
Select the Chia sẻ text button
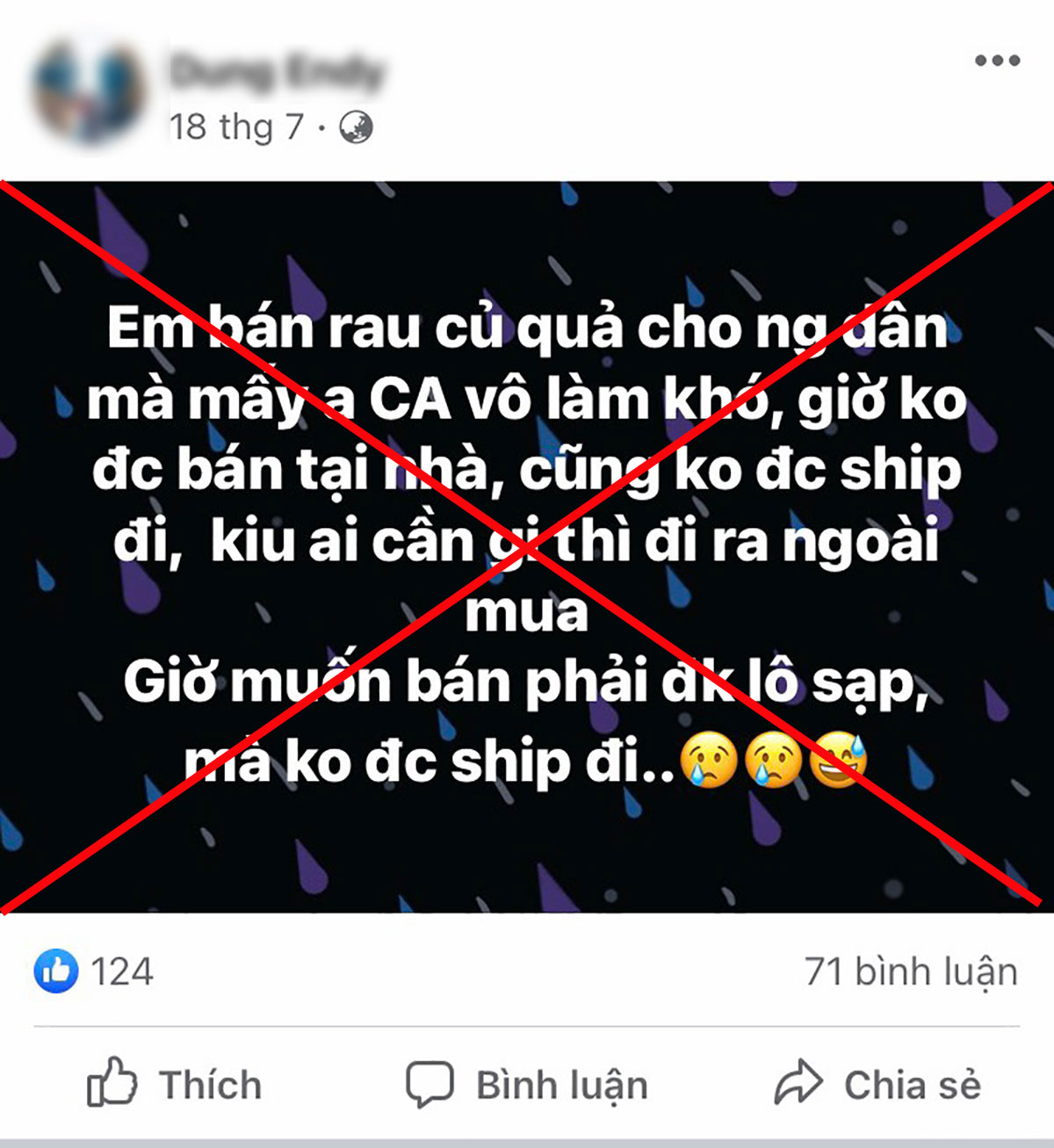[x=913, y=1086]
